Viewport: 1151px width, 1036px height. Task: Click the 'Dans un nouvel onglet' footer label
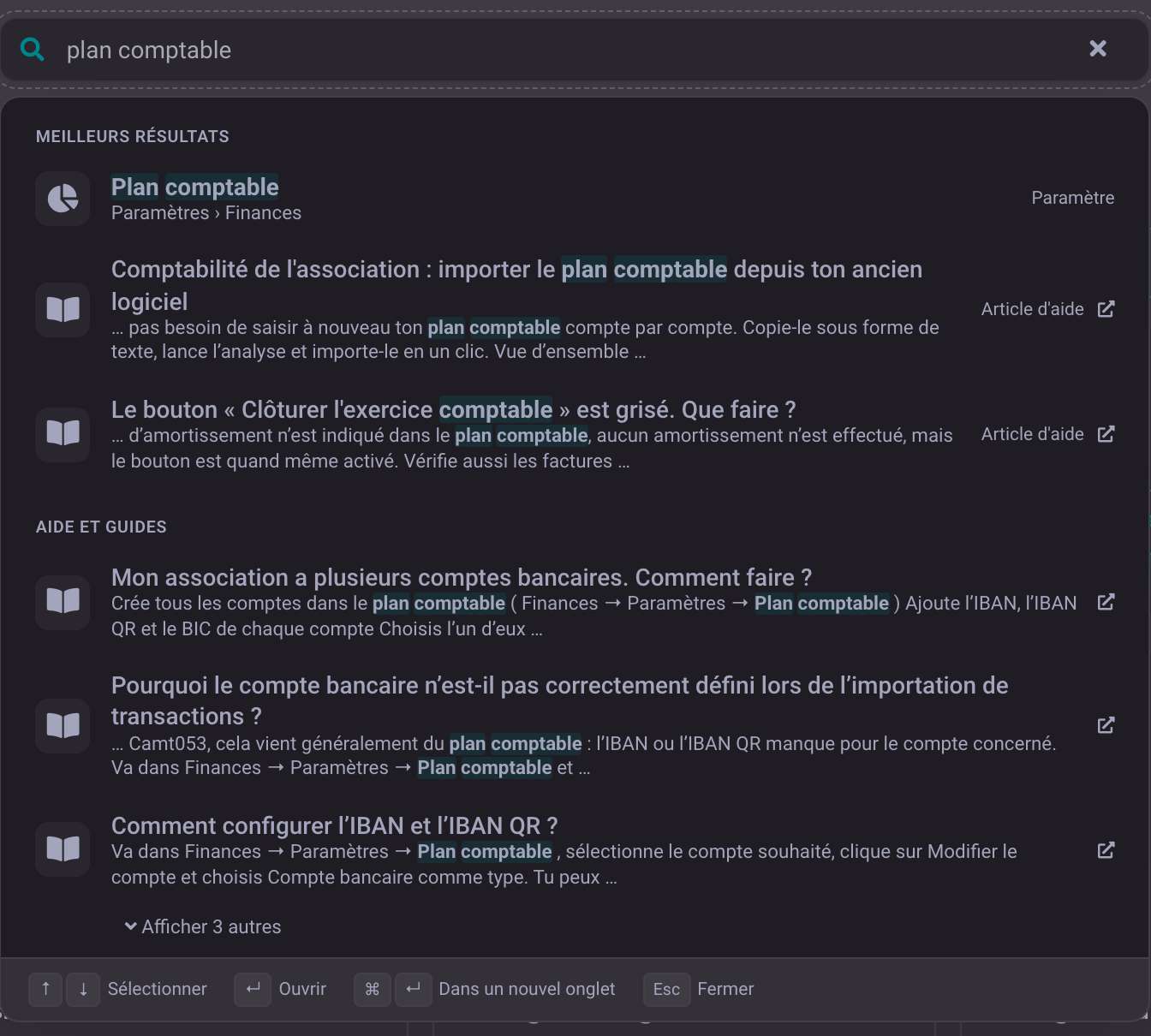527,989
